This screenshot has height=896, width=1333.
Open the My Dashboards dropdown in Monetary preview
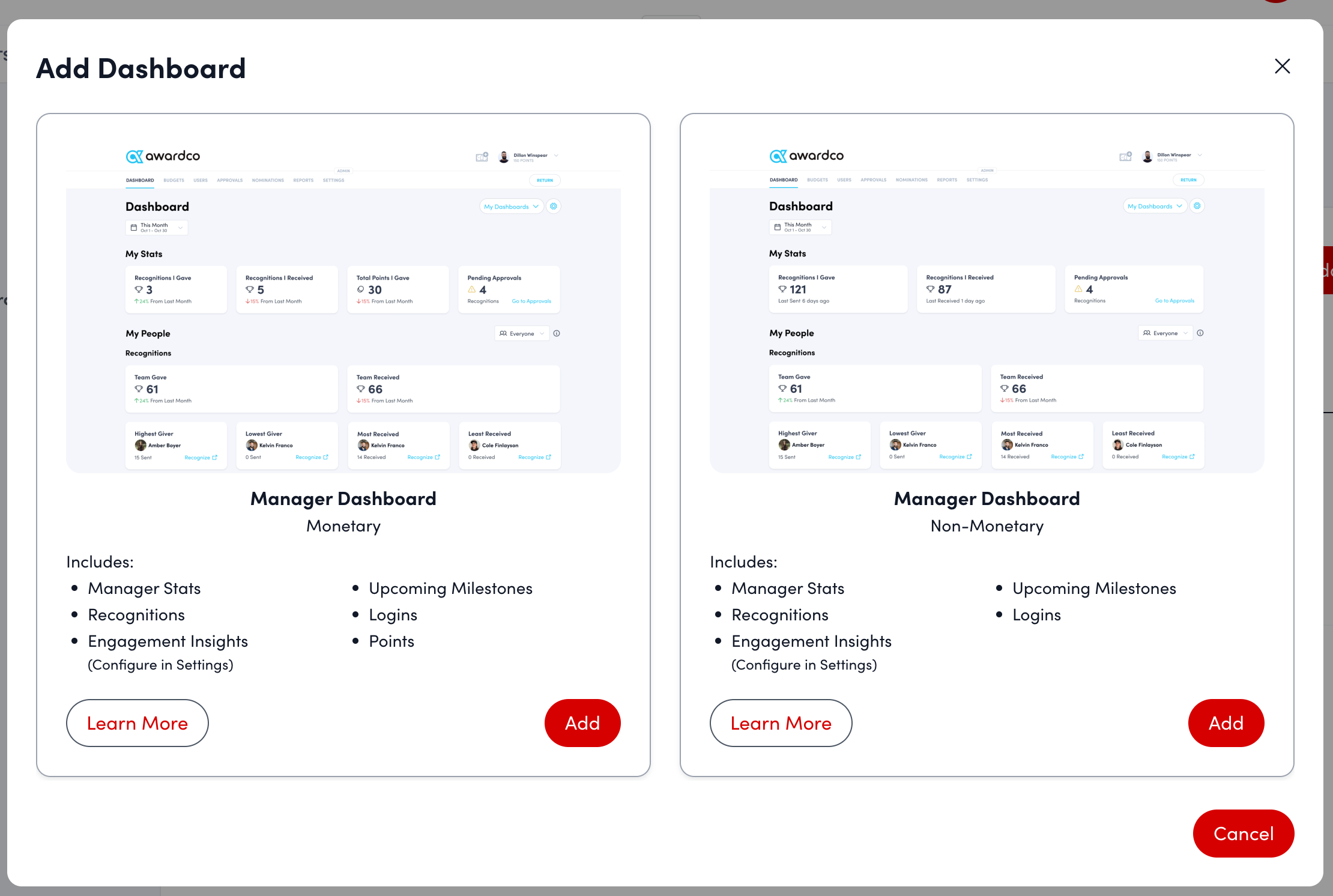(x=511, y=207)
